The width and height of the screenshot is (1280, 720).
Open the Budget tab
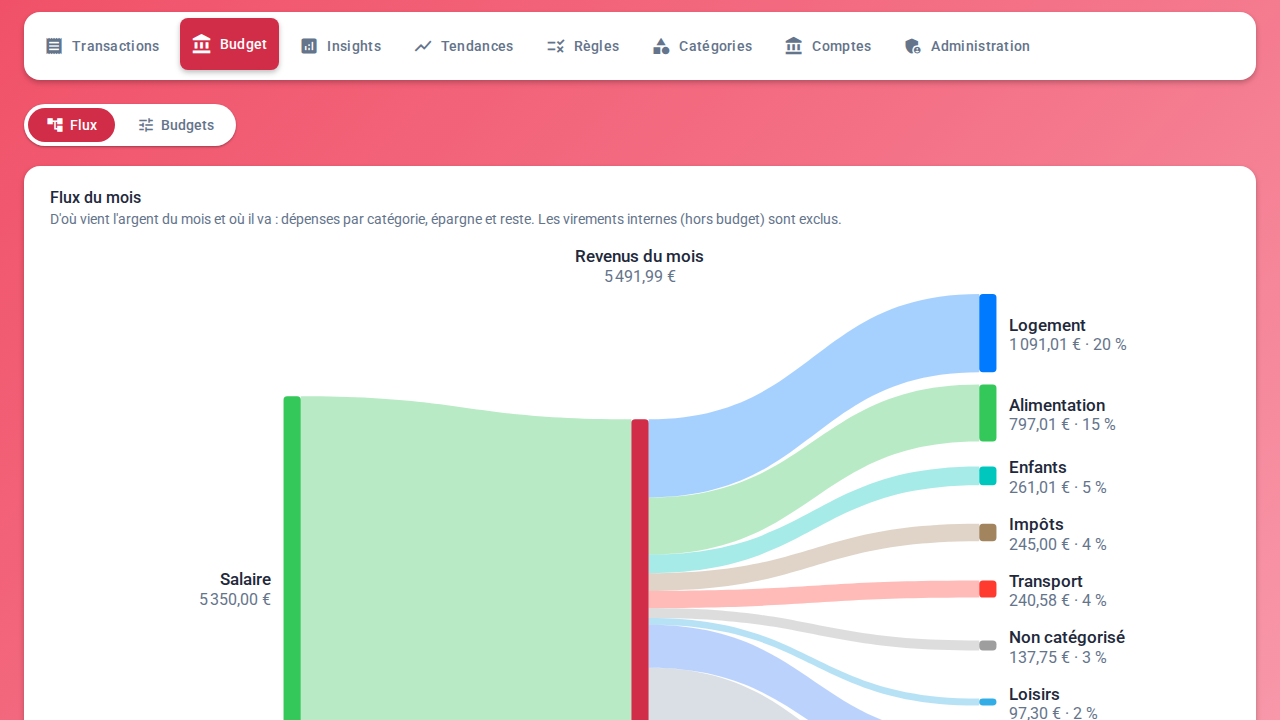pos(229,44)
